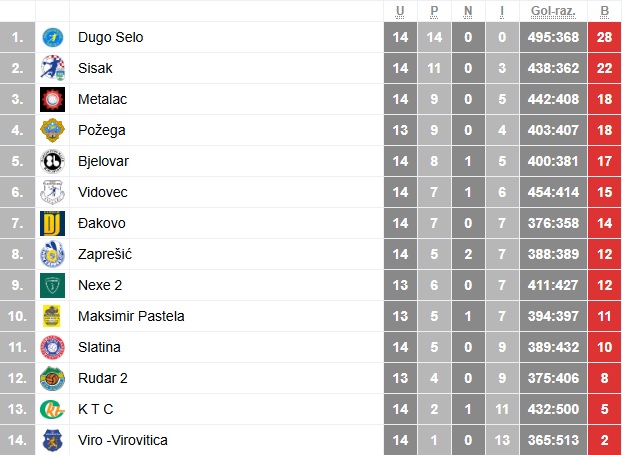Click the Bjelovar black-and-white logo

[x=52, y=161]
